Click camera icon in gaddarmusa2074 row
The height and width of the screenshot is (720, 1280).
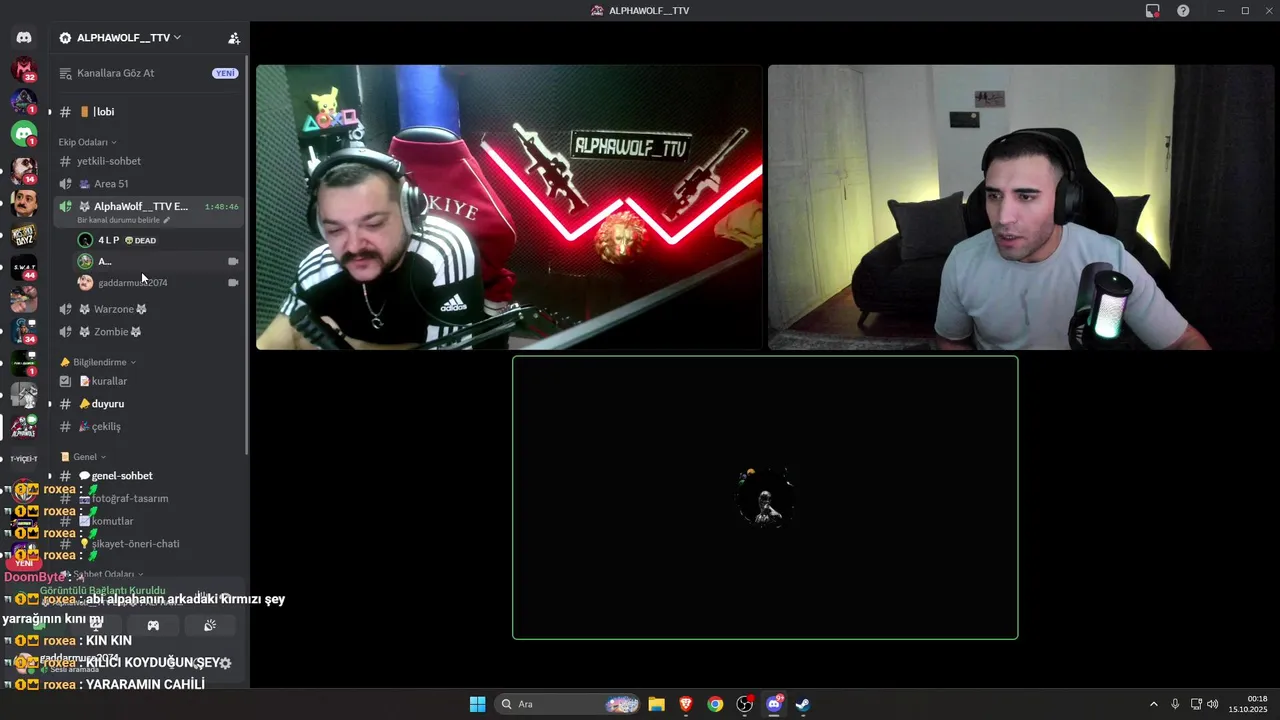click(233, 283)
